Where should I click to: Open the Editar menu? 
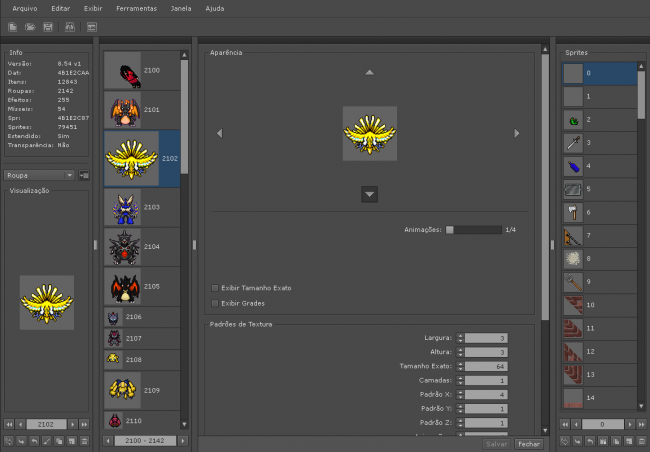pyautogui.click(x=61, y=8)
